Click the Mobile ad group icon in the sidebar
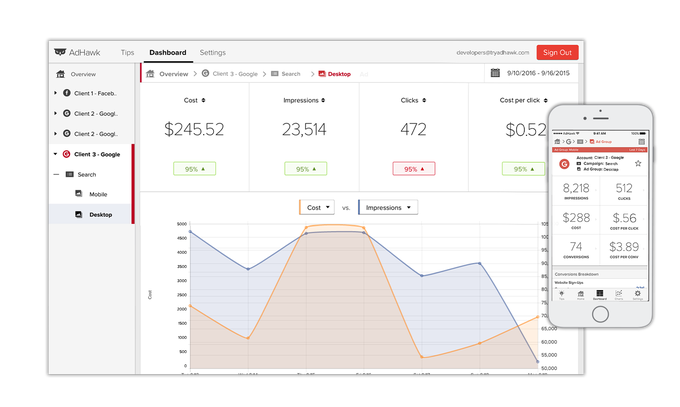Image resolution: width=680 pixels, height=407 pixels. [x=78, y=194]
